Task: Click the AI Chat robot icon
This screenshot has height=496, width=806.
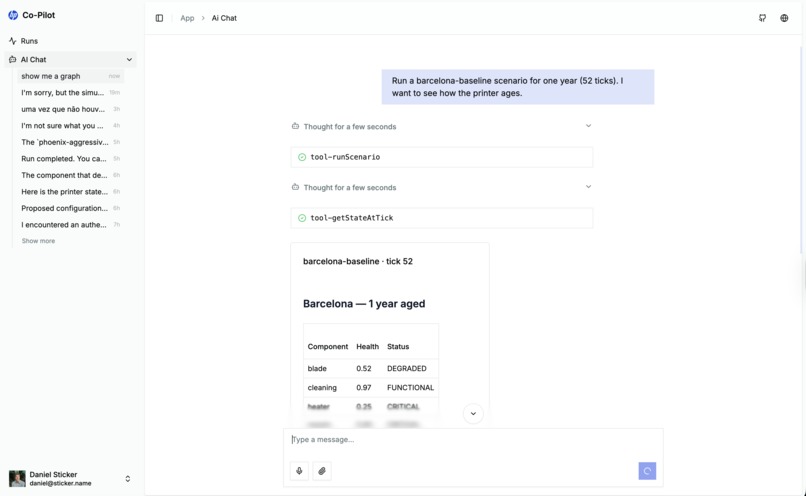Action: (12, 60)
